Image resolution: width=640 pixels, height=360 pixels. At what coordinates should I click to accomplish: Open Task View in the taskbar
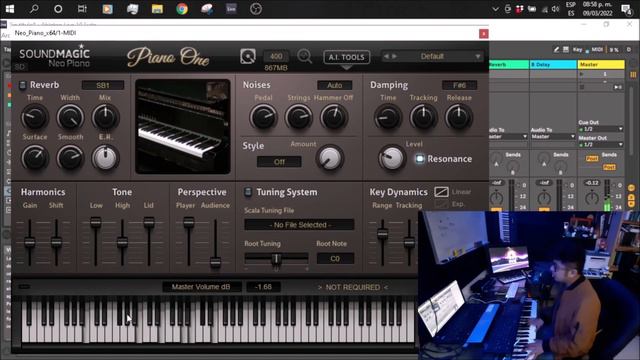pos(82,9)
